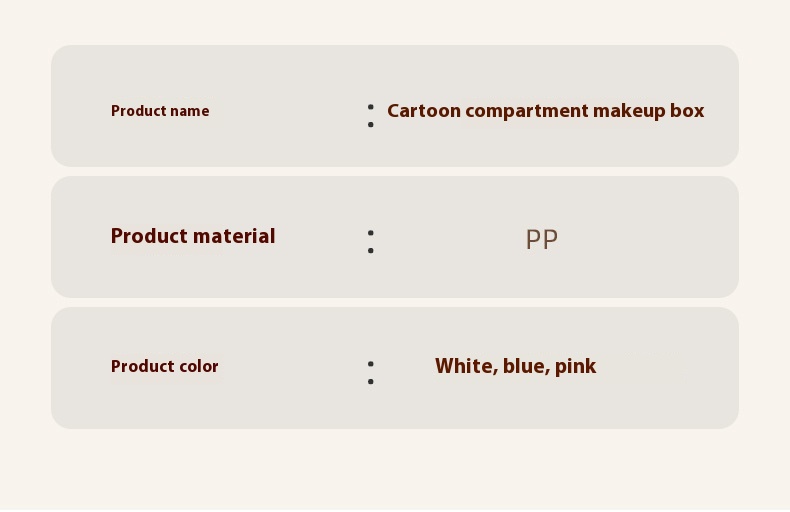Click the colon separator in the Product name row
The image size is (790, 512).
[371, 115]
